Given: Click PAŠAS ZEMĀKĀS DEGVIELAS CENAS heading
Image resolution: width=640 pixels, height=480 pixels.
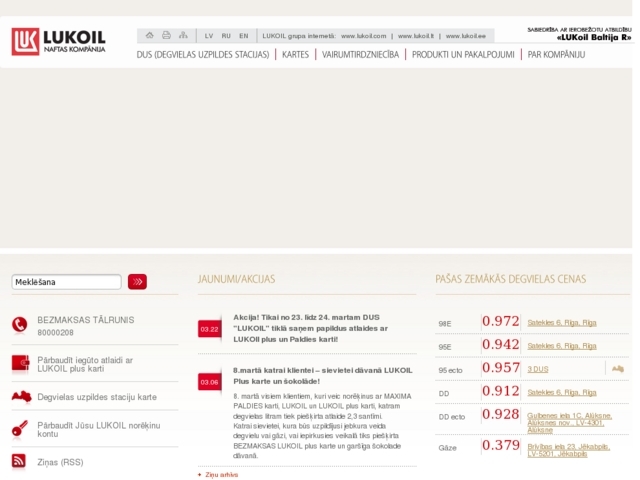Looking at the screenshot, I should coord(511,279).
